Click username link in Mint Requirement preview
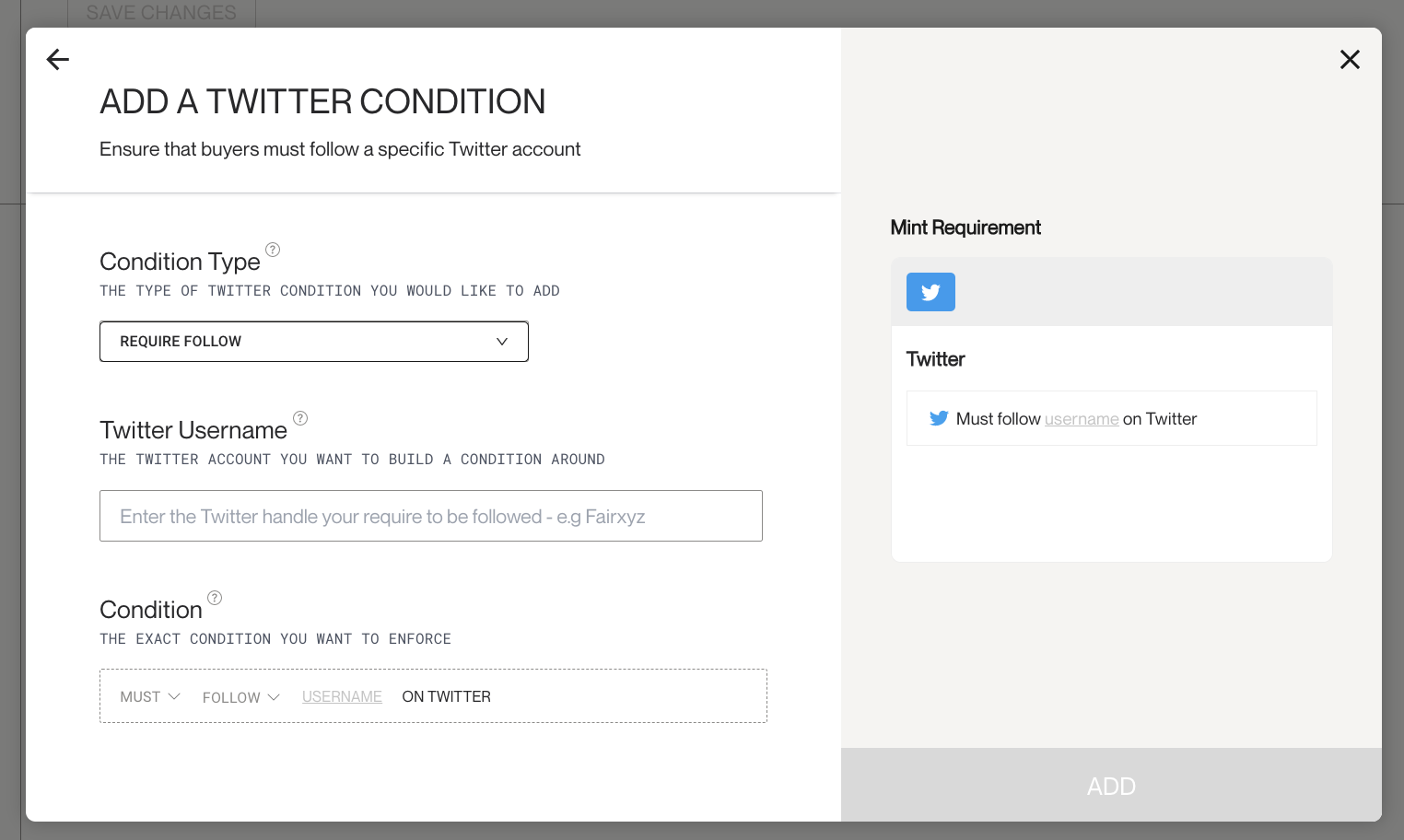This screenshot has height=840, width=1404. (x=1082, y=419)
